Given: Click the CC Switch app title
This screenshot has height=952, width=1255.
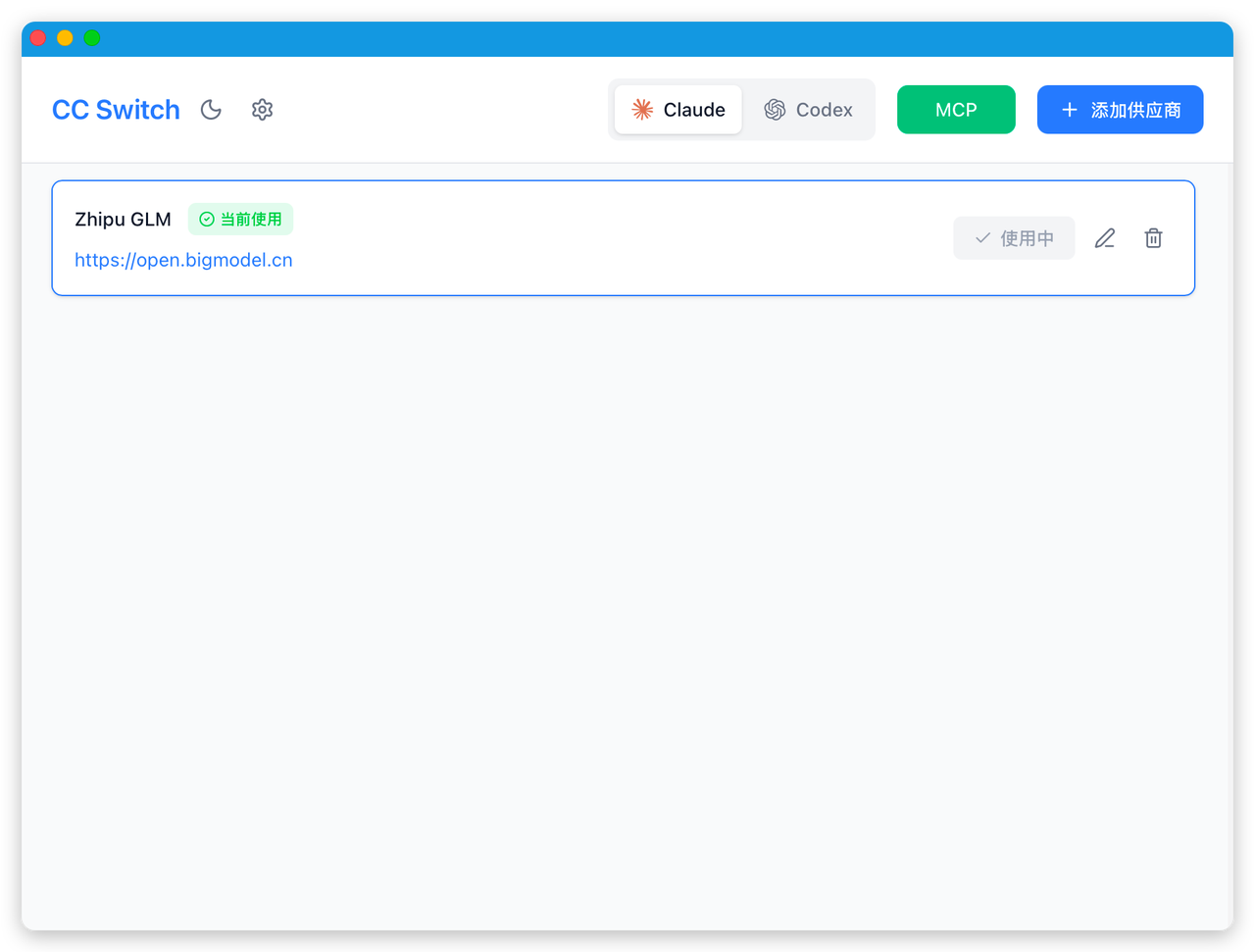Looking at the screenshot, I should (116, 110).
